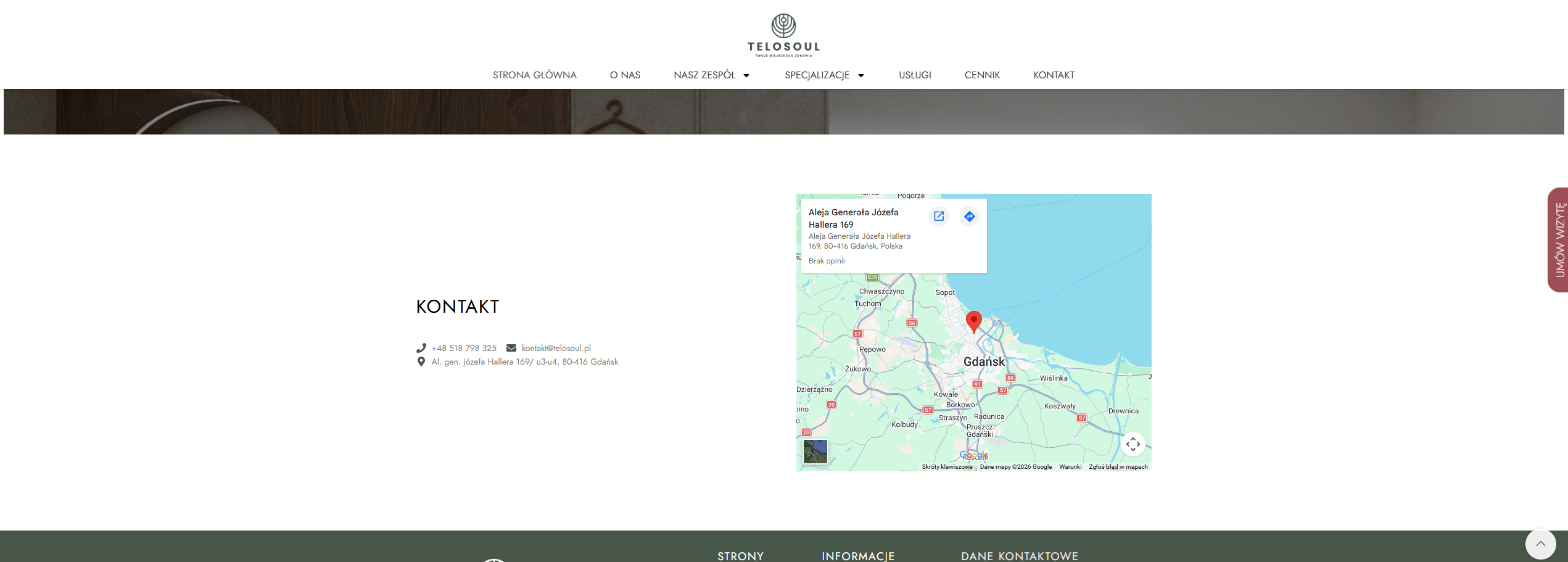The image size is (1568, 562).
Task: Switch to satellite view thumbnail
Action: pyautogui.click(x=815, y=452)
